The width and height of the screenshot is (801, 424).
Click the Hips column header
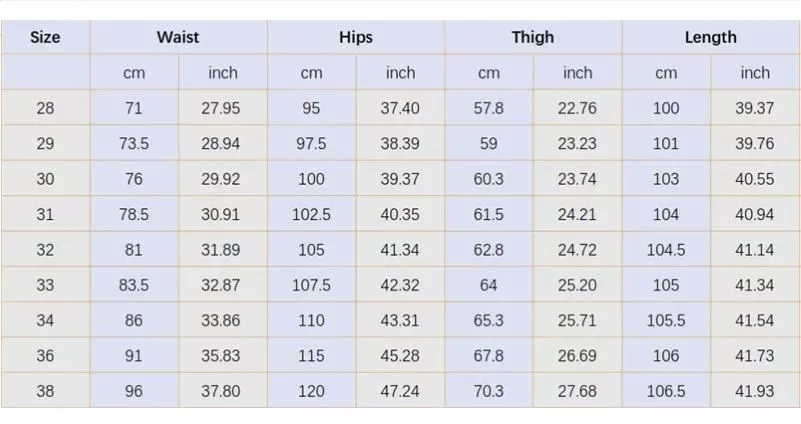(355, 38)
